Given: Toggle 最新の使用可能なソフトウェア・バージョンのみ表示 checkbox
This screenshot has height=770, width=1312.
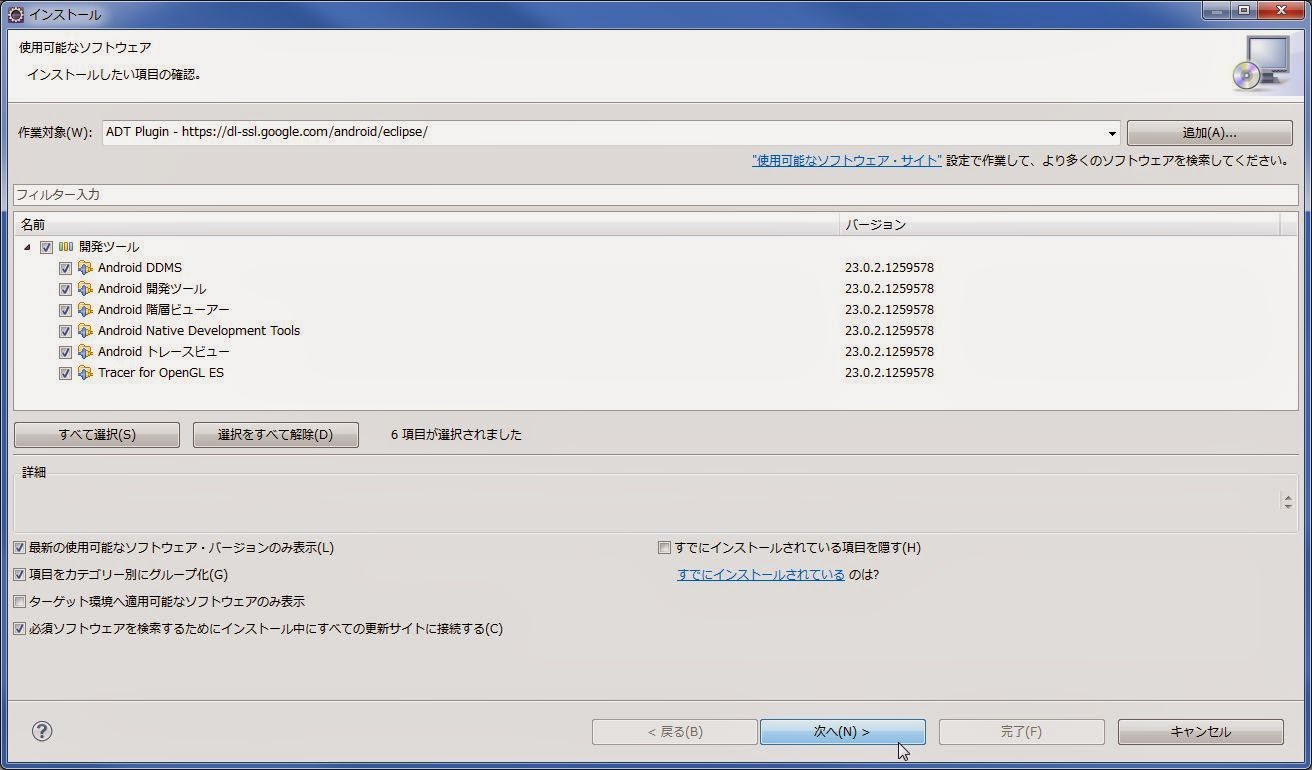Looking at the screenshot, I should tap(20, 548).
